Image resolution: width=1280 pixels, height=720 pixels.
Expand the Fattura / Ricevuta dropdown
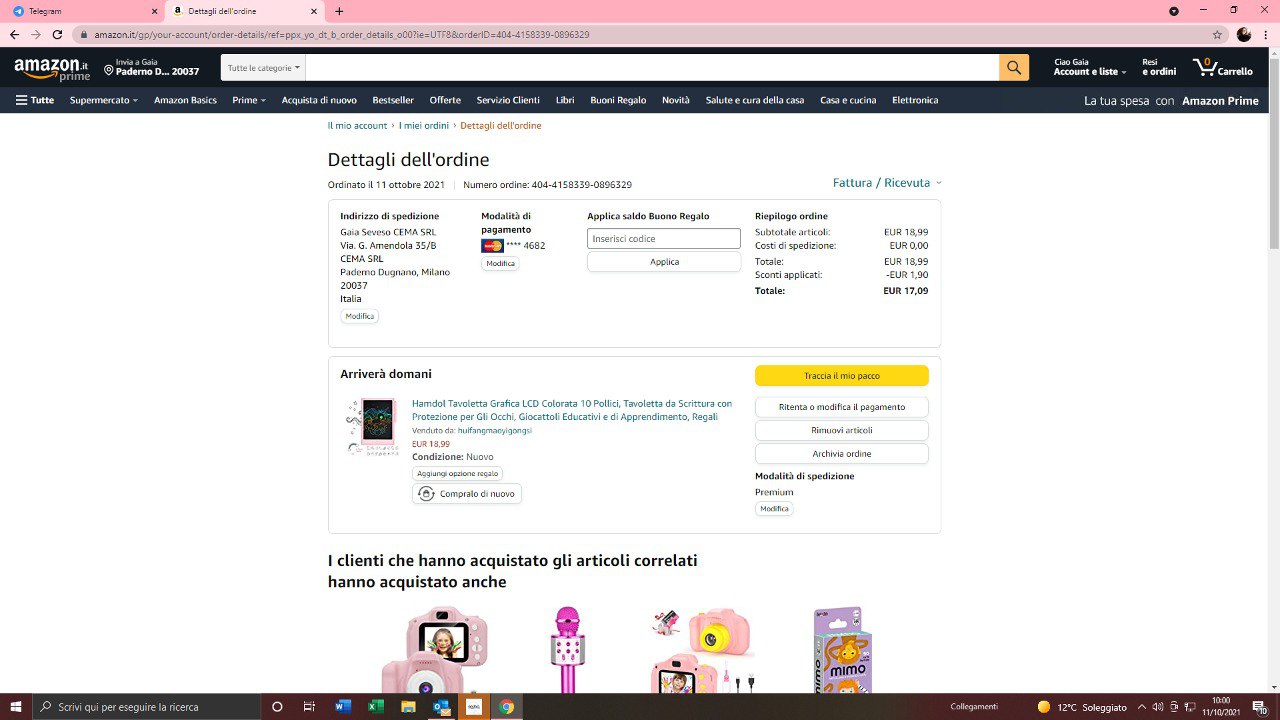887,183
